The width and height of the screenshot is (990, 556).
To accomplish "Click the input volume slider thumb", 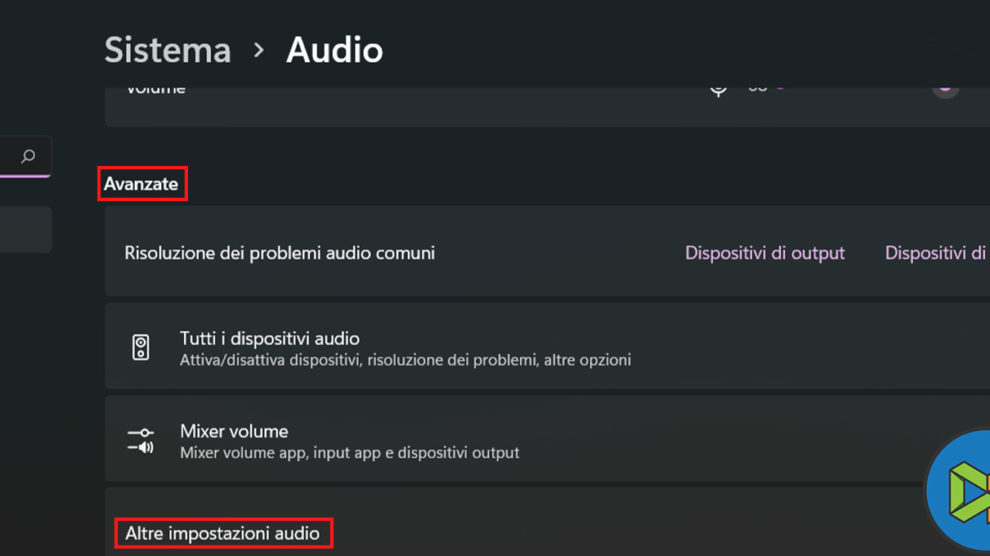I will 945,87.
